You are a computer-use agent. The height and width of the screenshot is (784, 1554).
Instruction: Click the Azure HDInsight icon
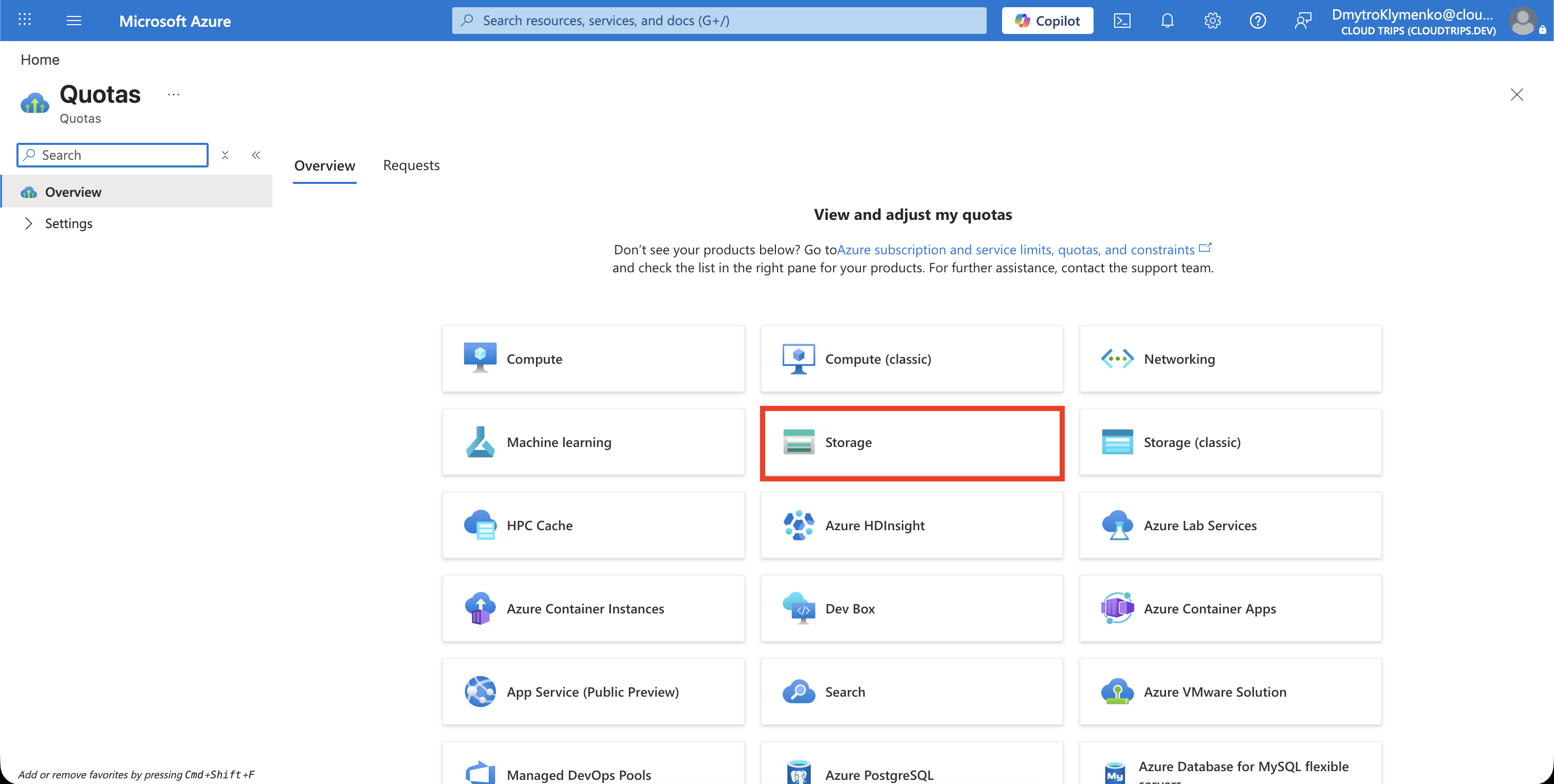pos(799,525)
